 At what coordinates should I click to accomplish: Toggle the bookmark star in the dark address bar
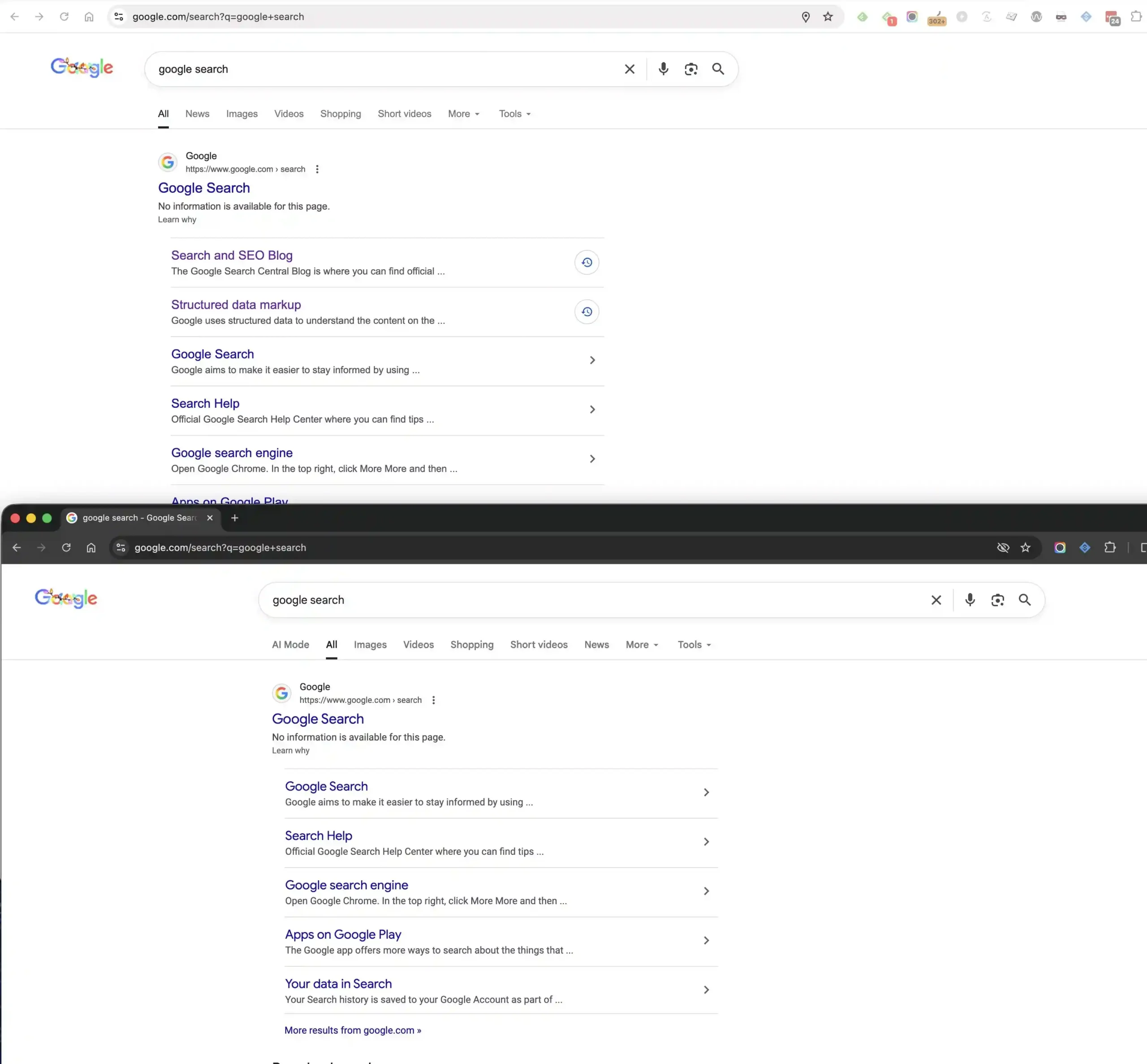click(x=1026, y=547)
